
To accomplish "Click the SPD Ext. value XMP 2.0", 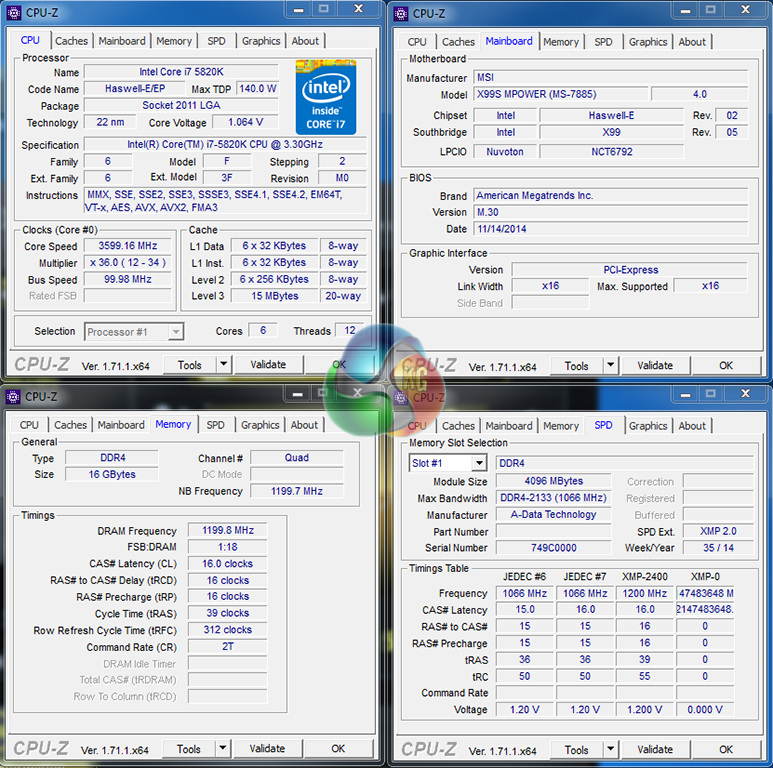I will [718, 531].
